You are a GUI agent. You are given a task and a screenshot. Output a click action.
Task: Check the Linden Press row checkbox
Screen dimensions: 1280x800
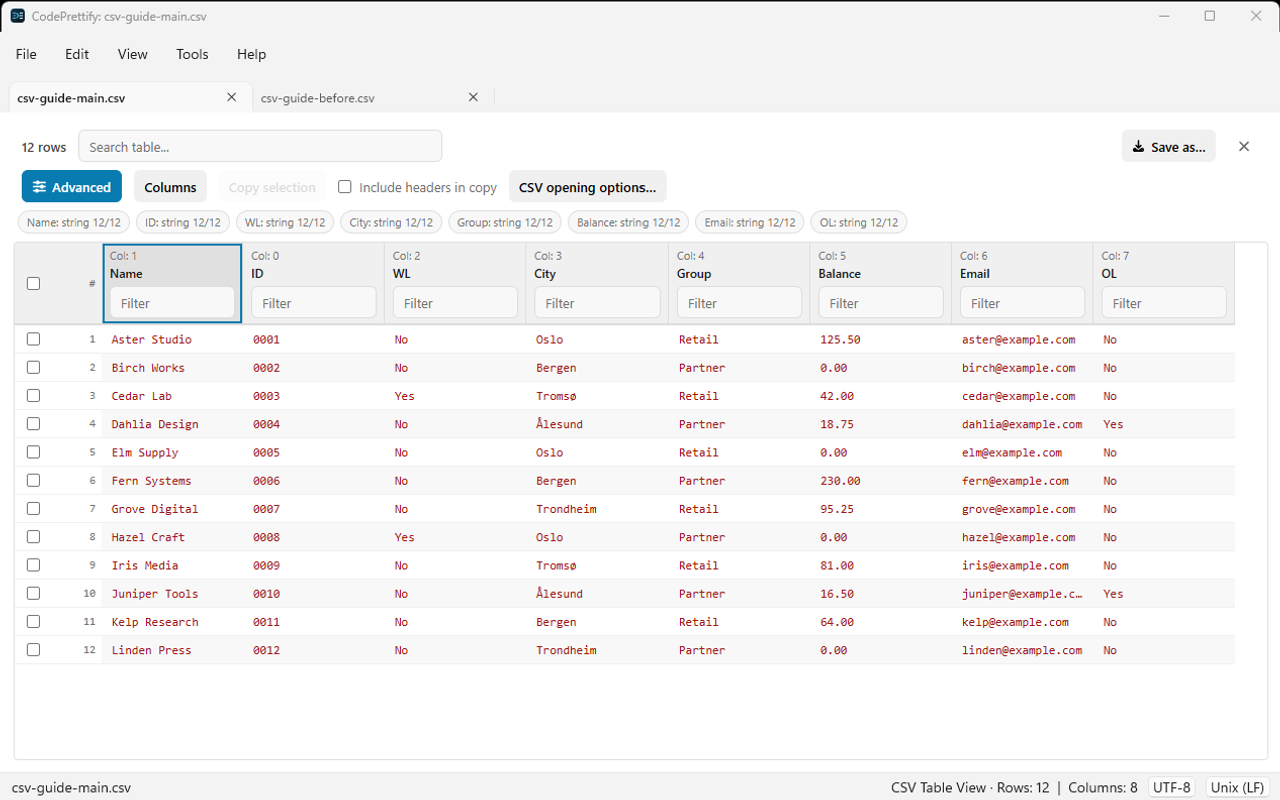33,649
